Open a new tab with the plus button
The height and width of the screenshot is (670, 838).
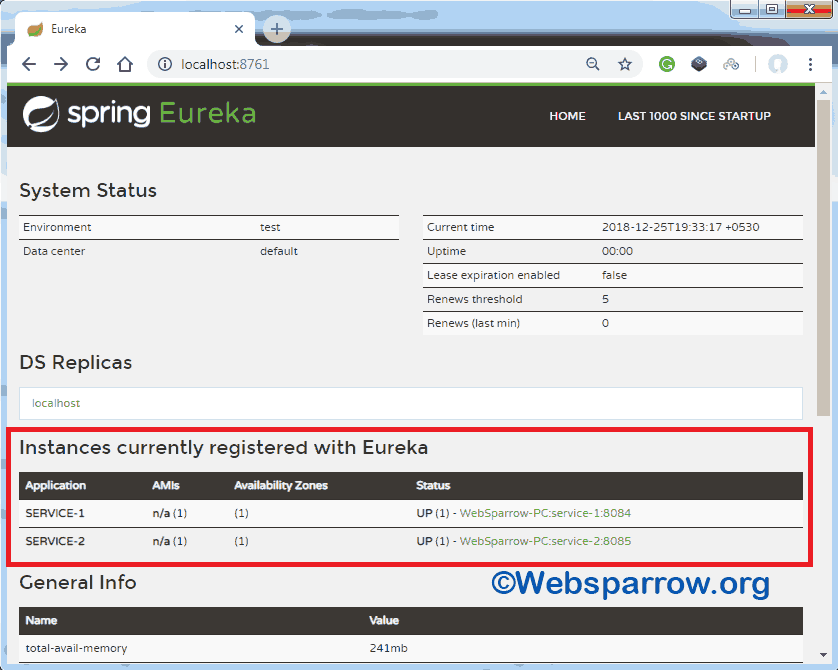click(x=276, y=30)
